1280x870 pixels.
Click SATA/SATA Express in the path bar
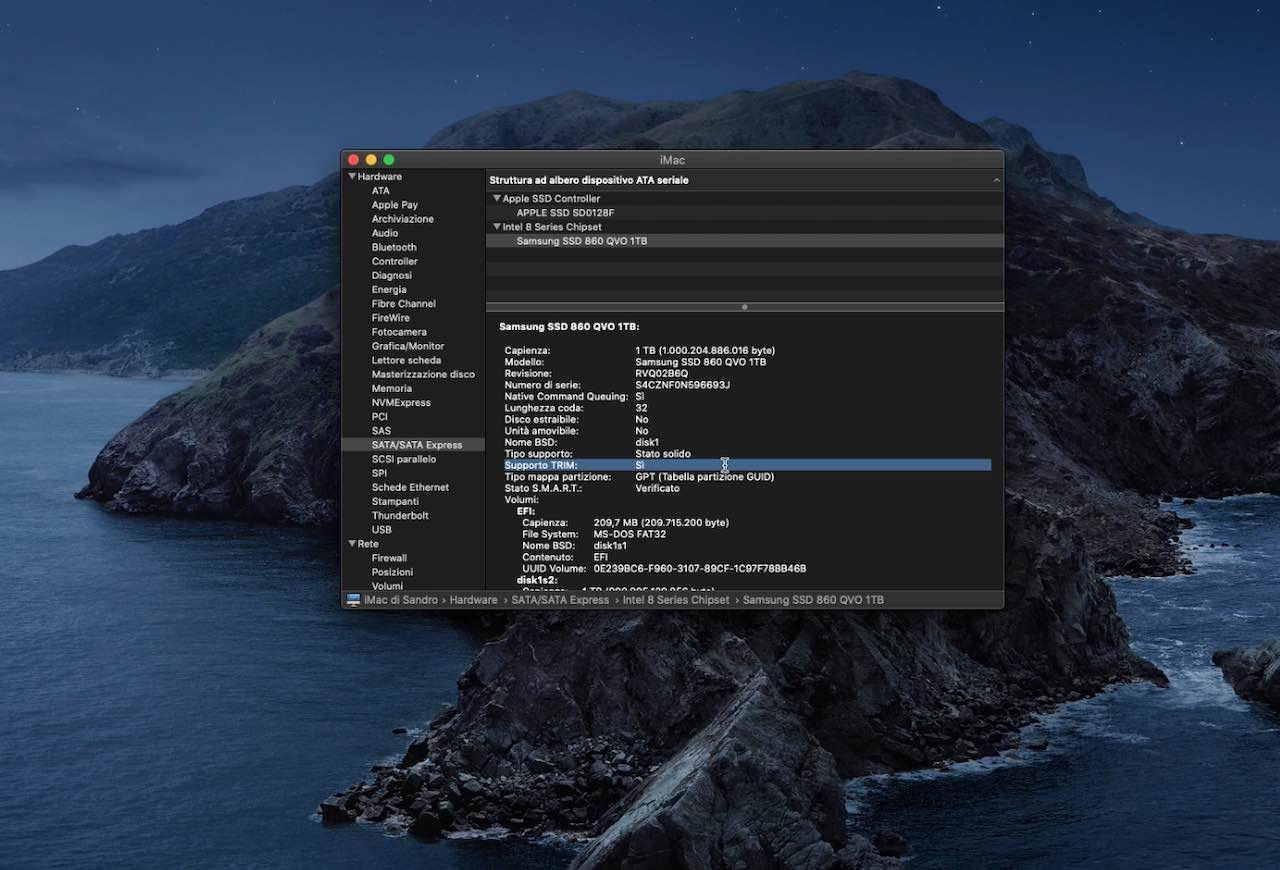tap(560, 600)
